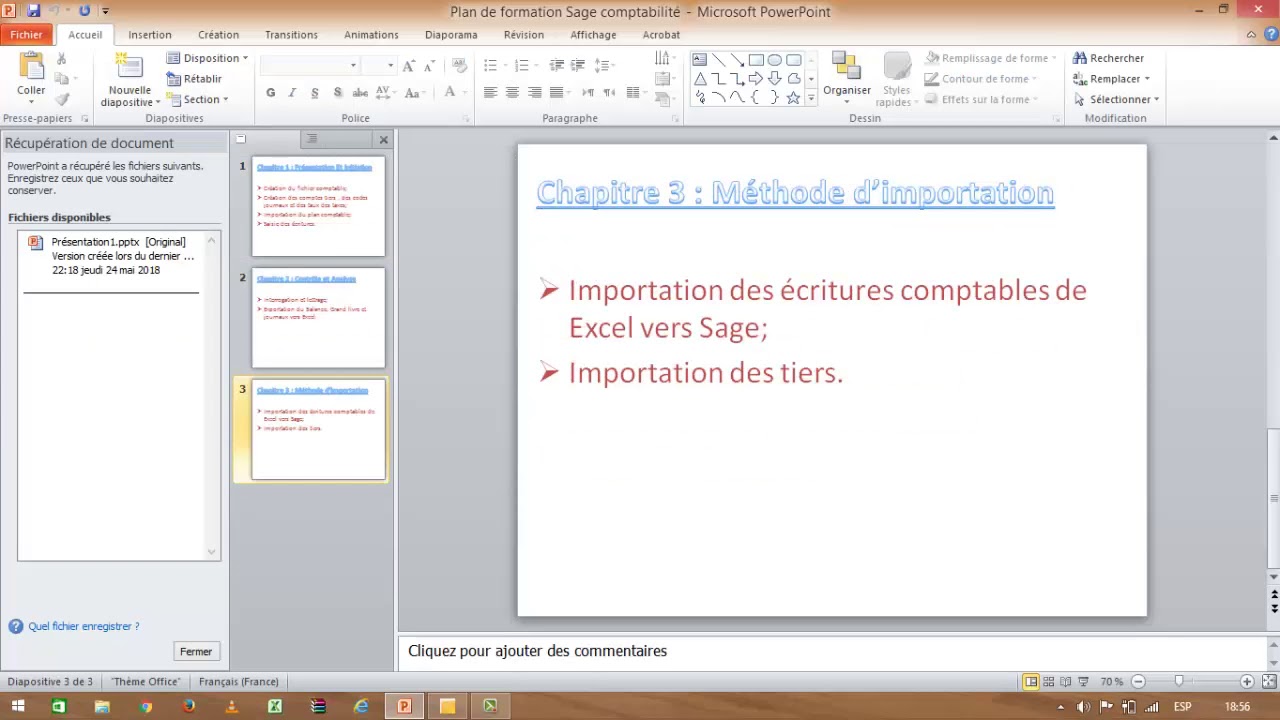Click the Français (France) language indicator

click(x=239, y=681)
